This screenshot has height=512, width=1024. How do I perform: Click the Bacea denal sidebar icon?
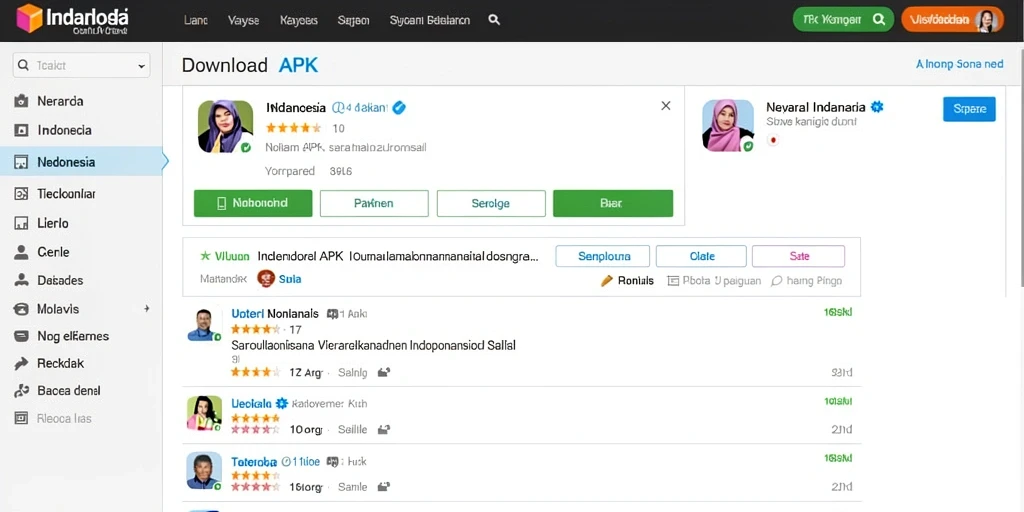(22, 391)
